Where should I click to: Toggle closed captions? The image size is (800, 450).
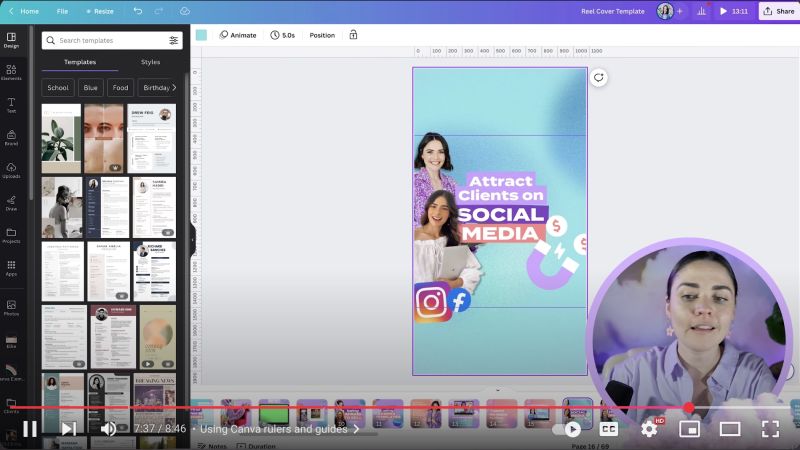tap(608, 430)
